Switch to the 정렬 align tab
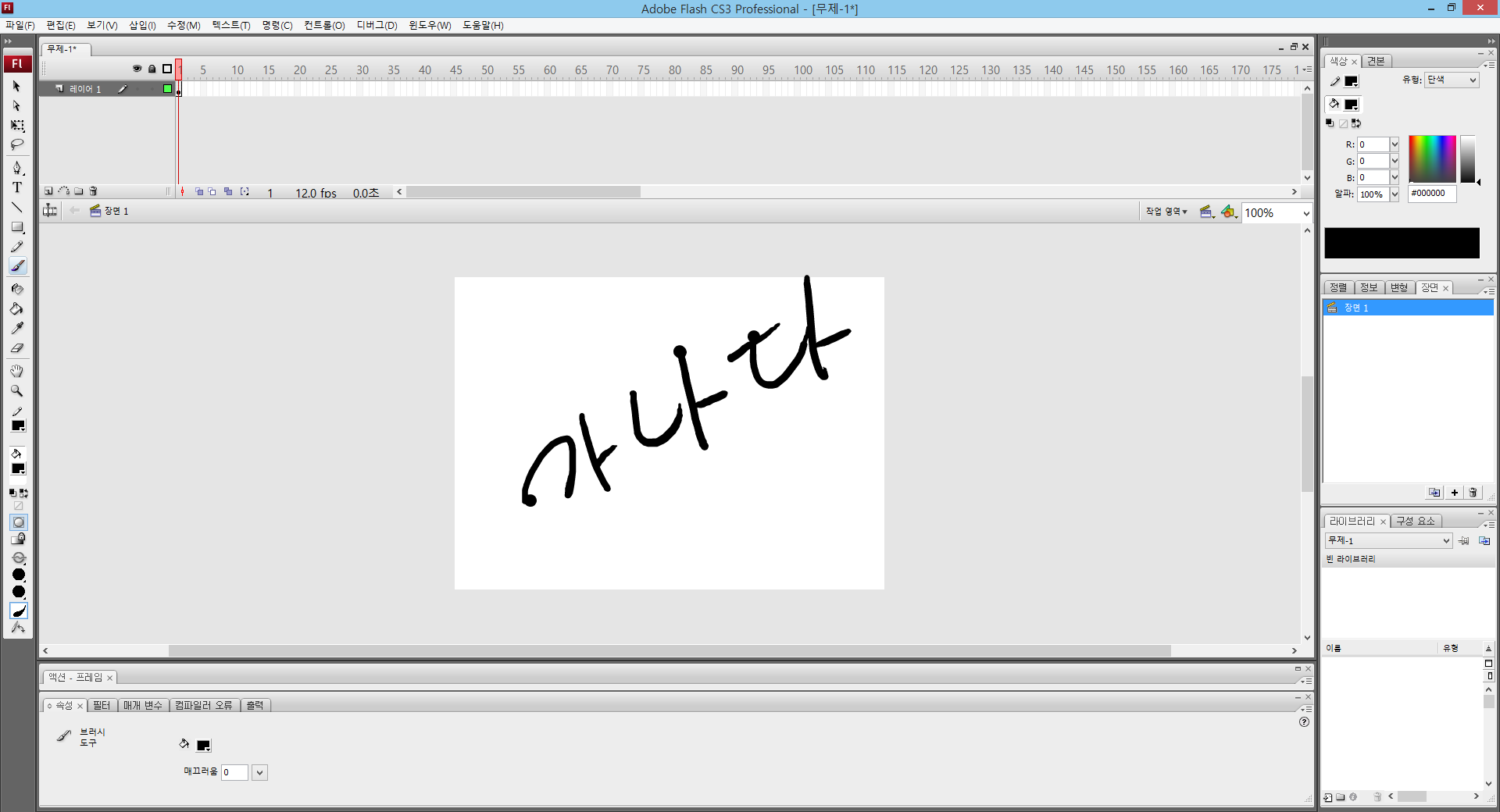This screenshot has width=1500, height=812. 1338,287
